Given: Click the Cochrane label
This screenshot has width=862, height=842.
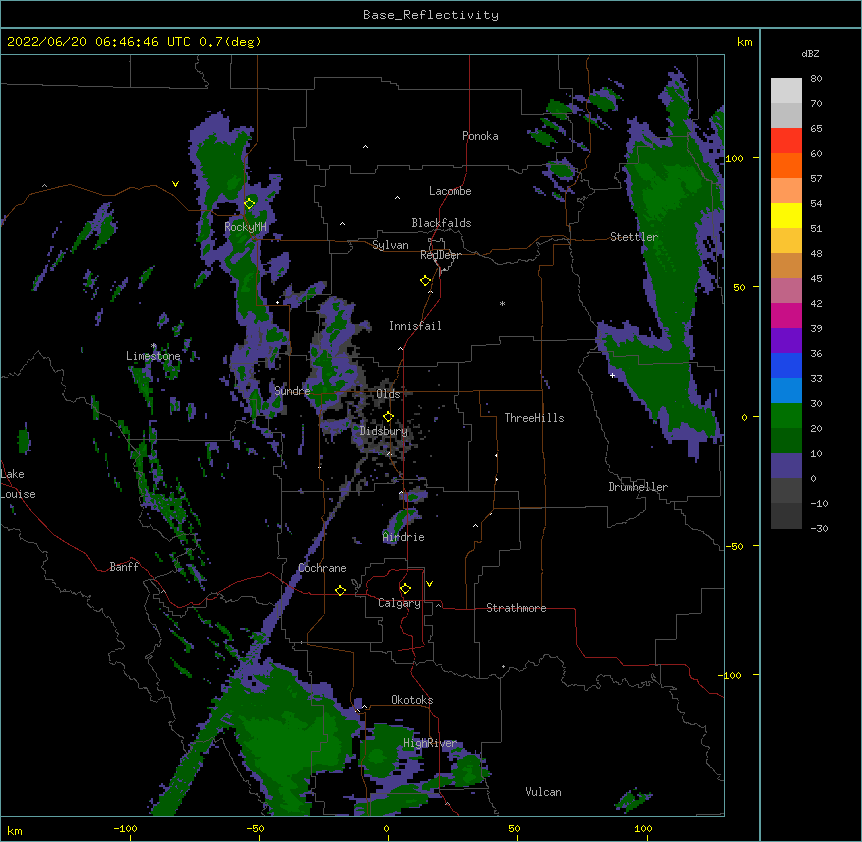Looking at the screenshot, I should [322, 568].
